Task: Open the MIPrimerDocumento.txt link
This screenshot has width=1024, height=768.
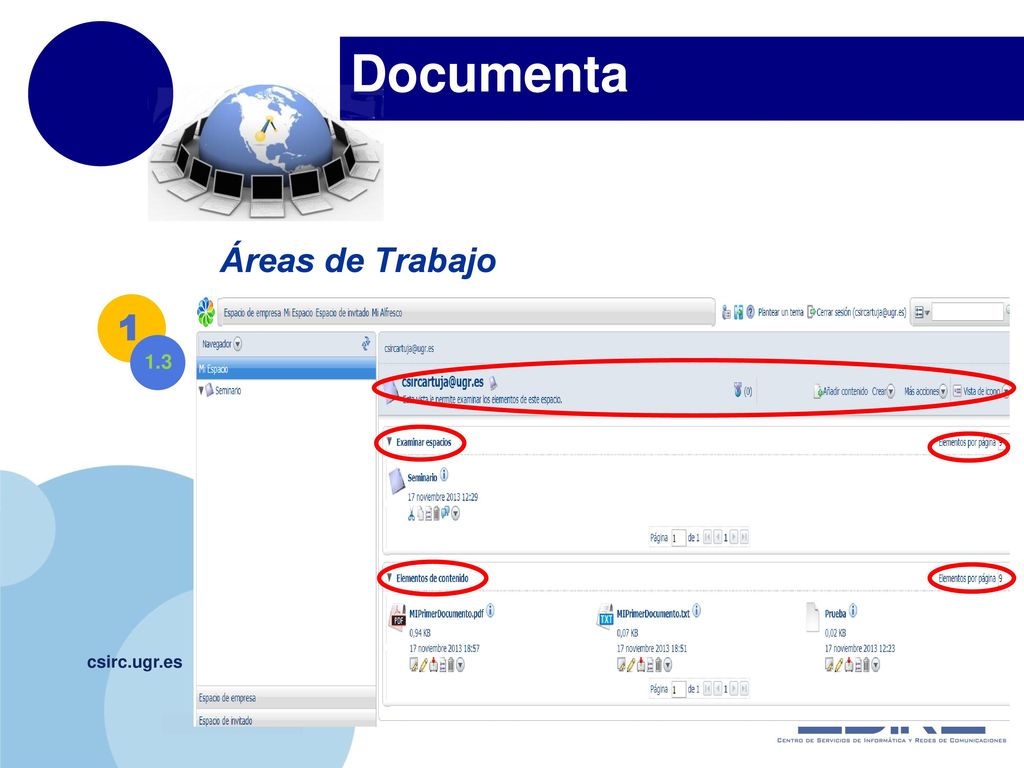Action: tap(653, 614)
